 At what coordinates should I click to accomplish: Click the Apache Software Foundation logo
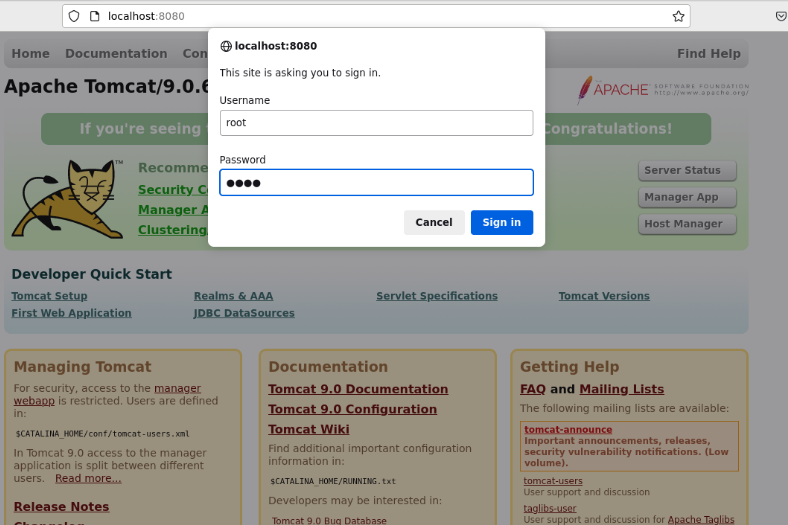pyautogui.click(x=663, y=89)
